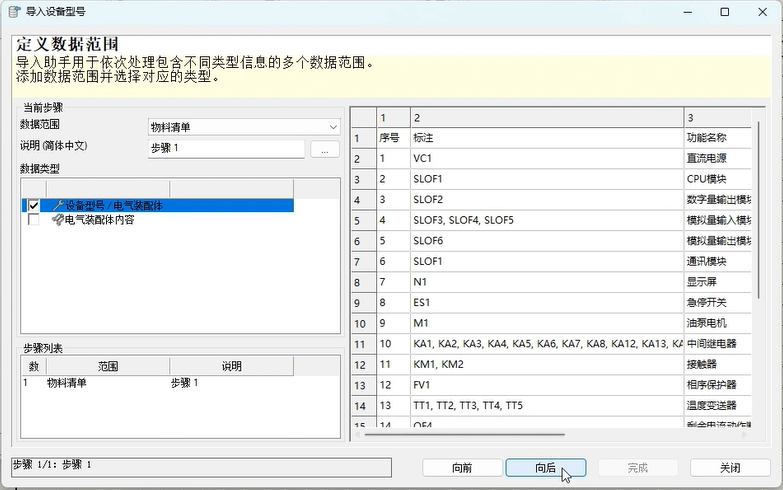Click the 标注 header cell
Viewport: 783px width, 490px height.
(x=547, y=138)
